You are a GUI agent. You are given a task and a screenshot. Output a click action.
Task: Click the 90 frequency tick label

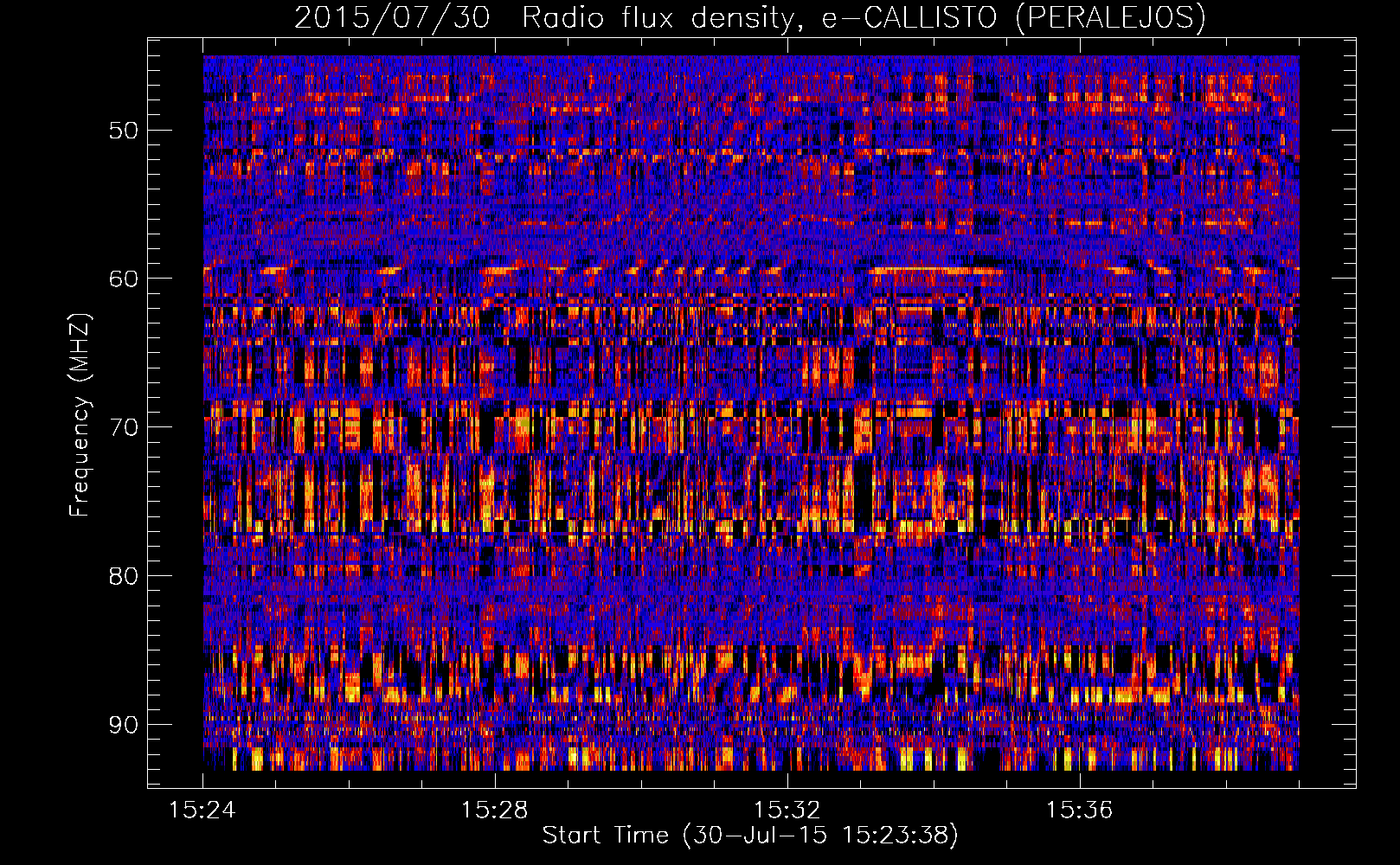pyautogui.click(x=123, y=724)
